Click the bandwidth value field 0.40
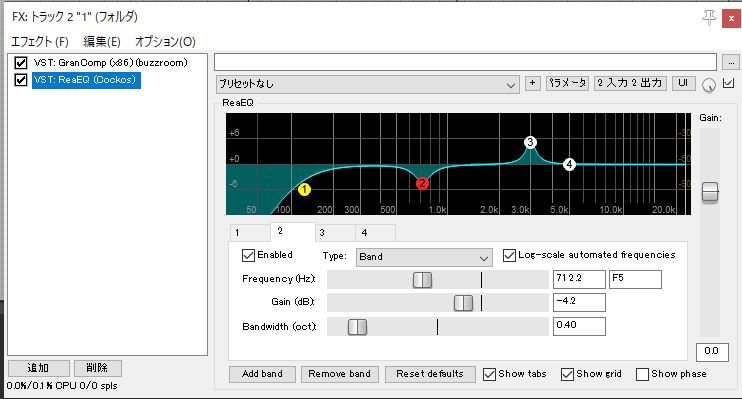742x399 pixels. (579, 326)
